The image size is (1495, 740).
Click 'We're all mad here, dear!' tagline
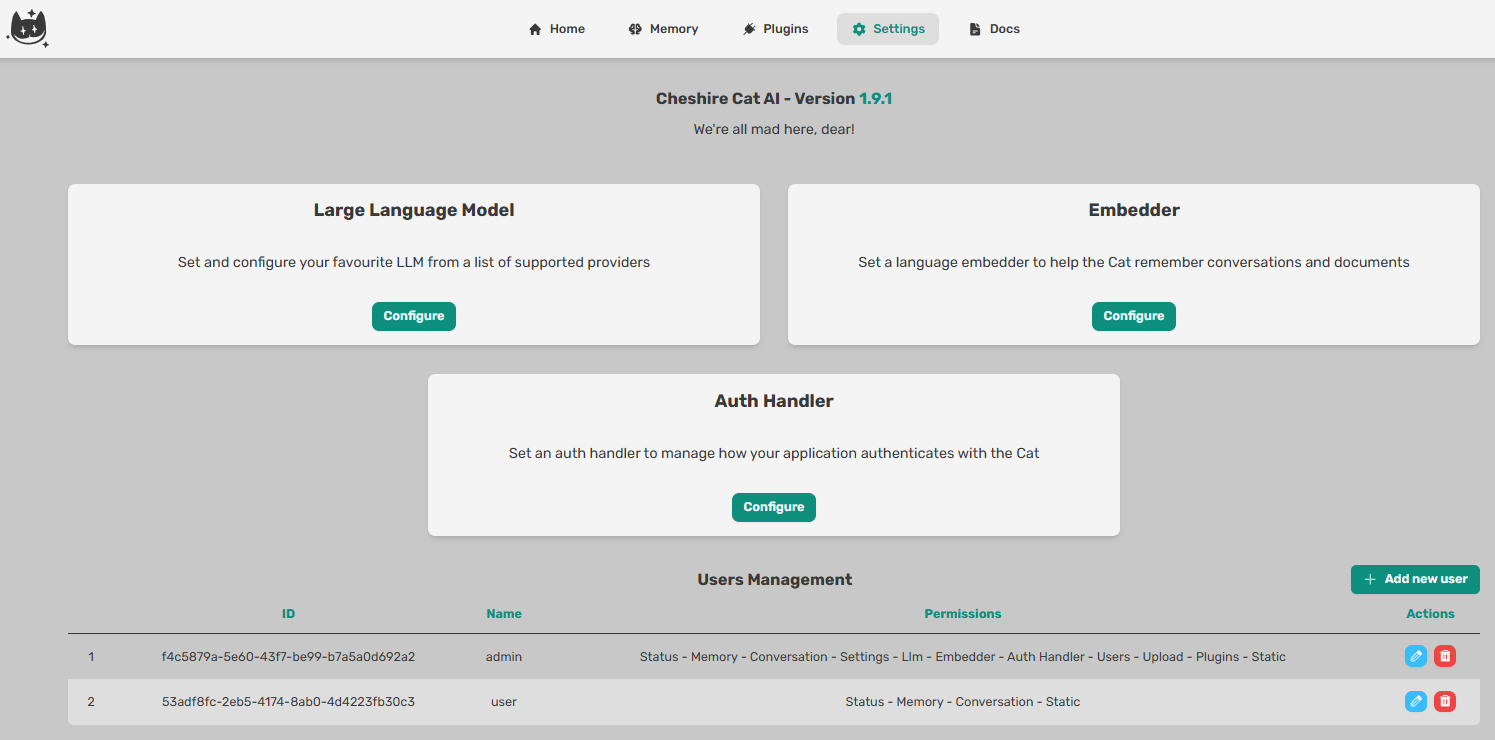(774, 130)
